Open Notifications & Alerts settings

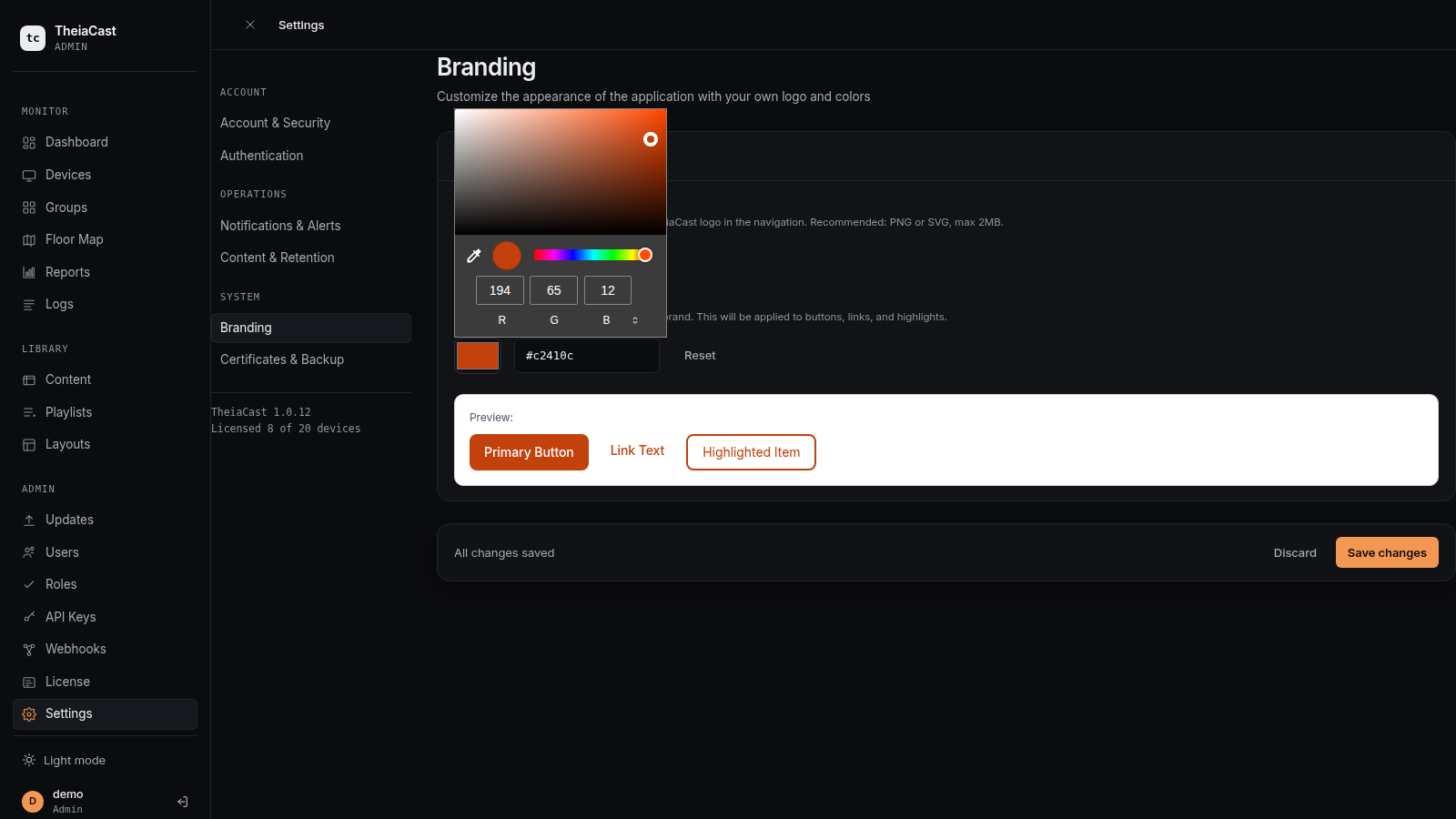click(311, 226)
